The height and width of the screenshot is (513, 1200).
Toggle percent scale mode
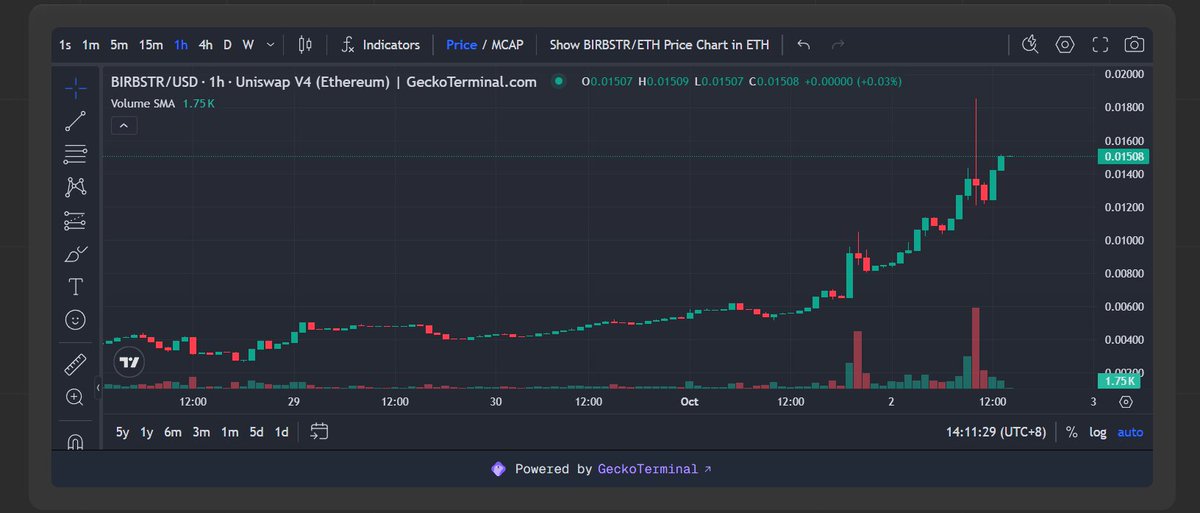pos(1071,432)
